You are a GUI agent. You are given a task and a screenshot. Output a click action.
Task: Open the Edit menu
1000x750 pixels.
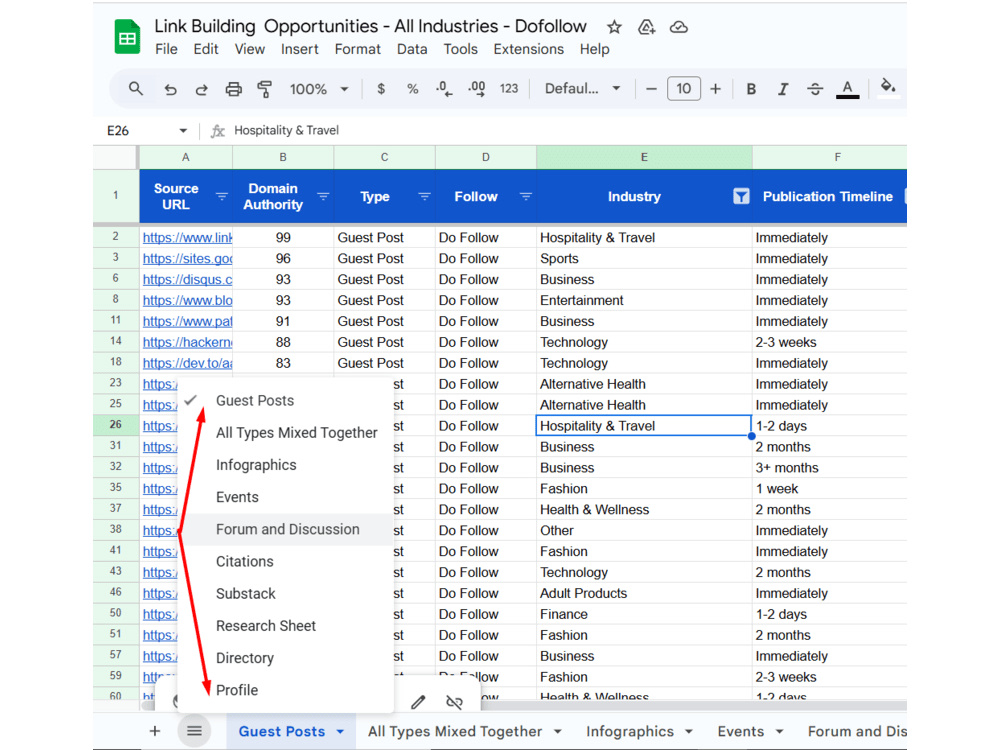[x=206, y=49]
